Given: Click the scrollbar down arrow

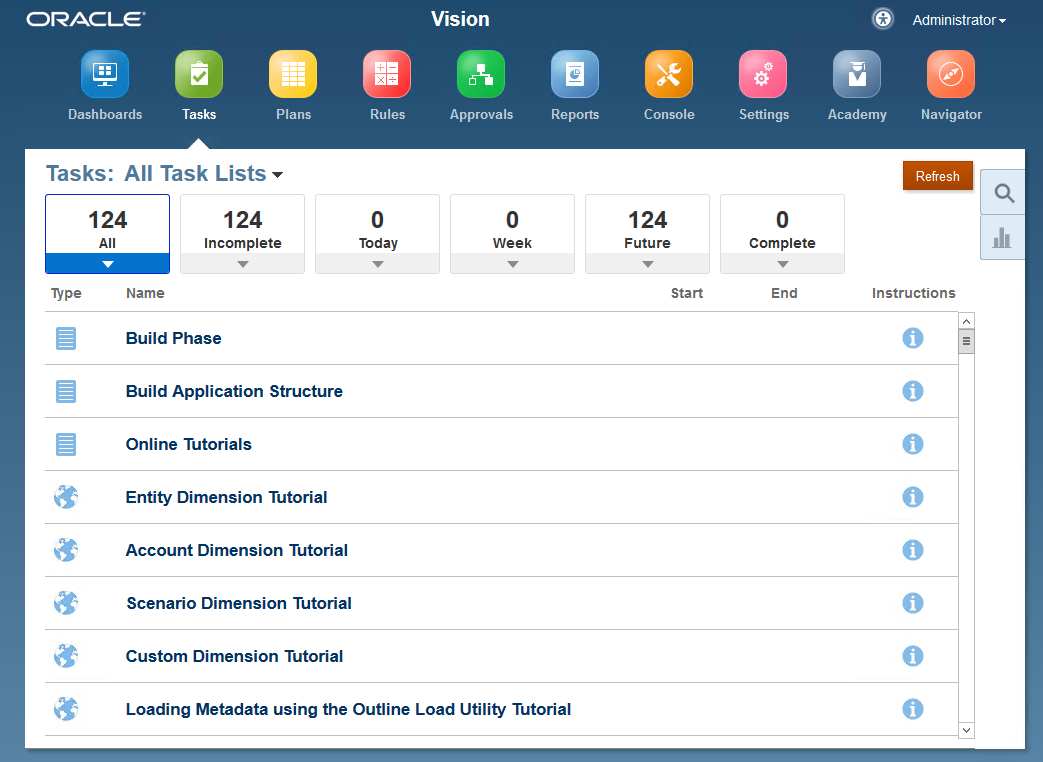Looking at the screenshot, I should 967,730.
